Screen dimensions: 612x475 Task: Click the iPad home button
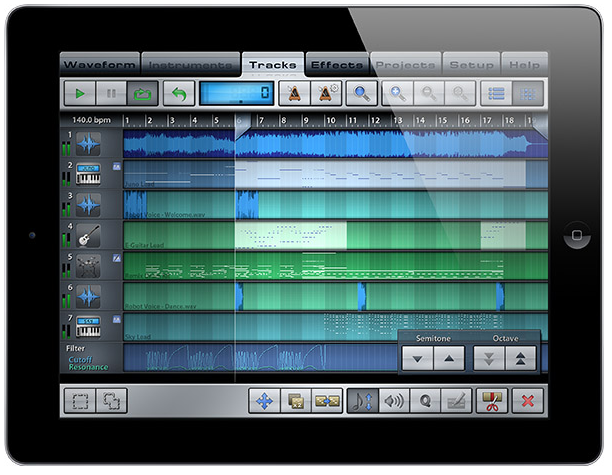(577, 235)
